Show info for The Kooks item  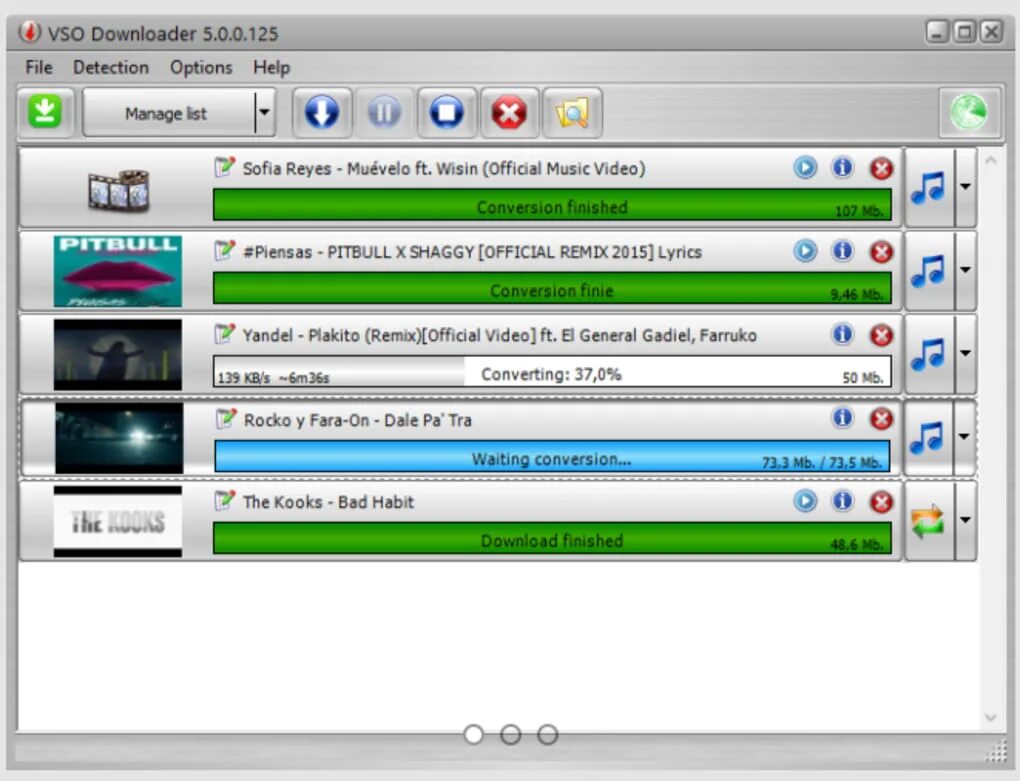coord(842,501)
